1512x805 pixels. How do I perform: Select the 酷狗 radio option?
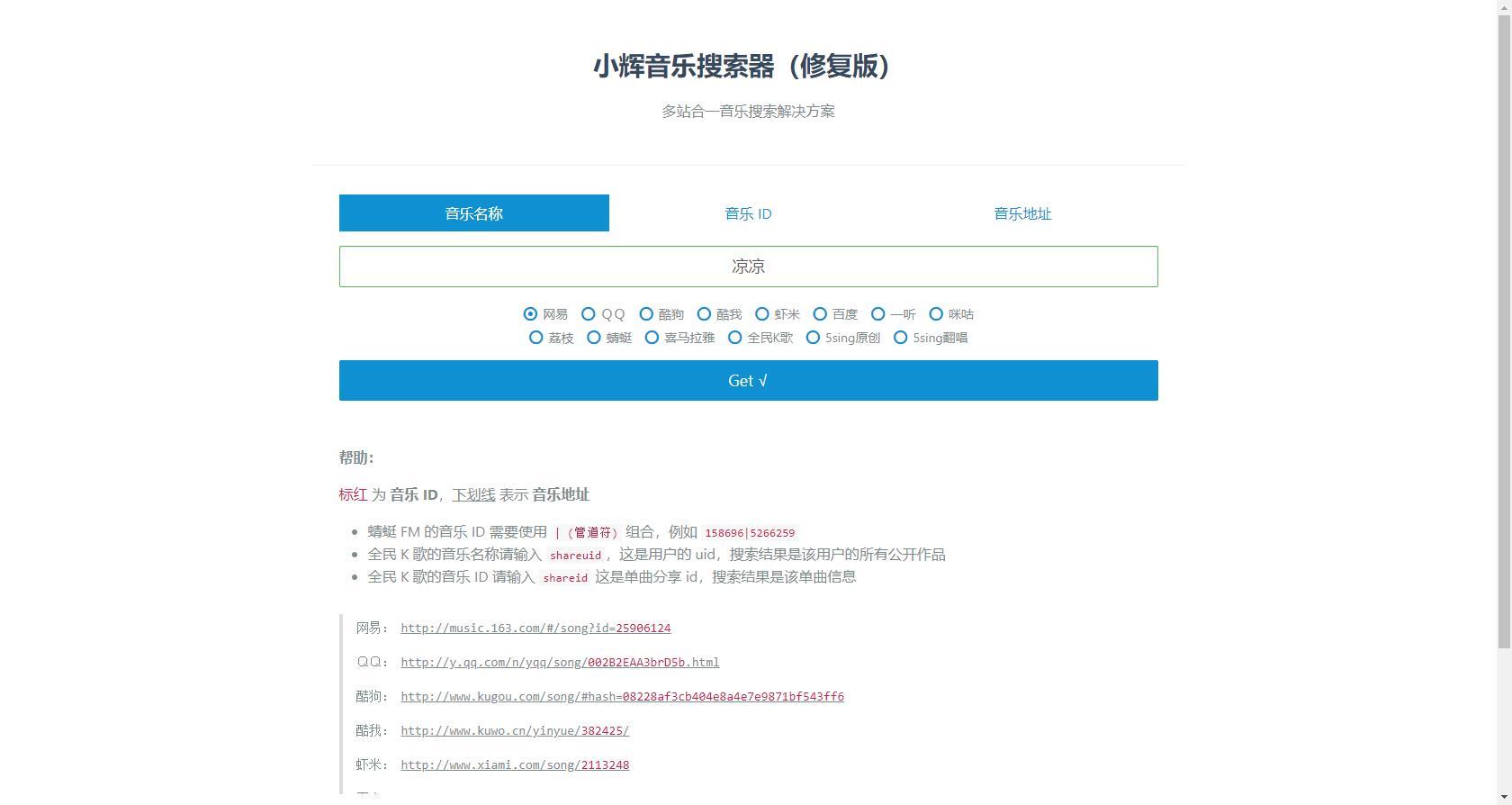point(646,314)
